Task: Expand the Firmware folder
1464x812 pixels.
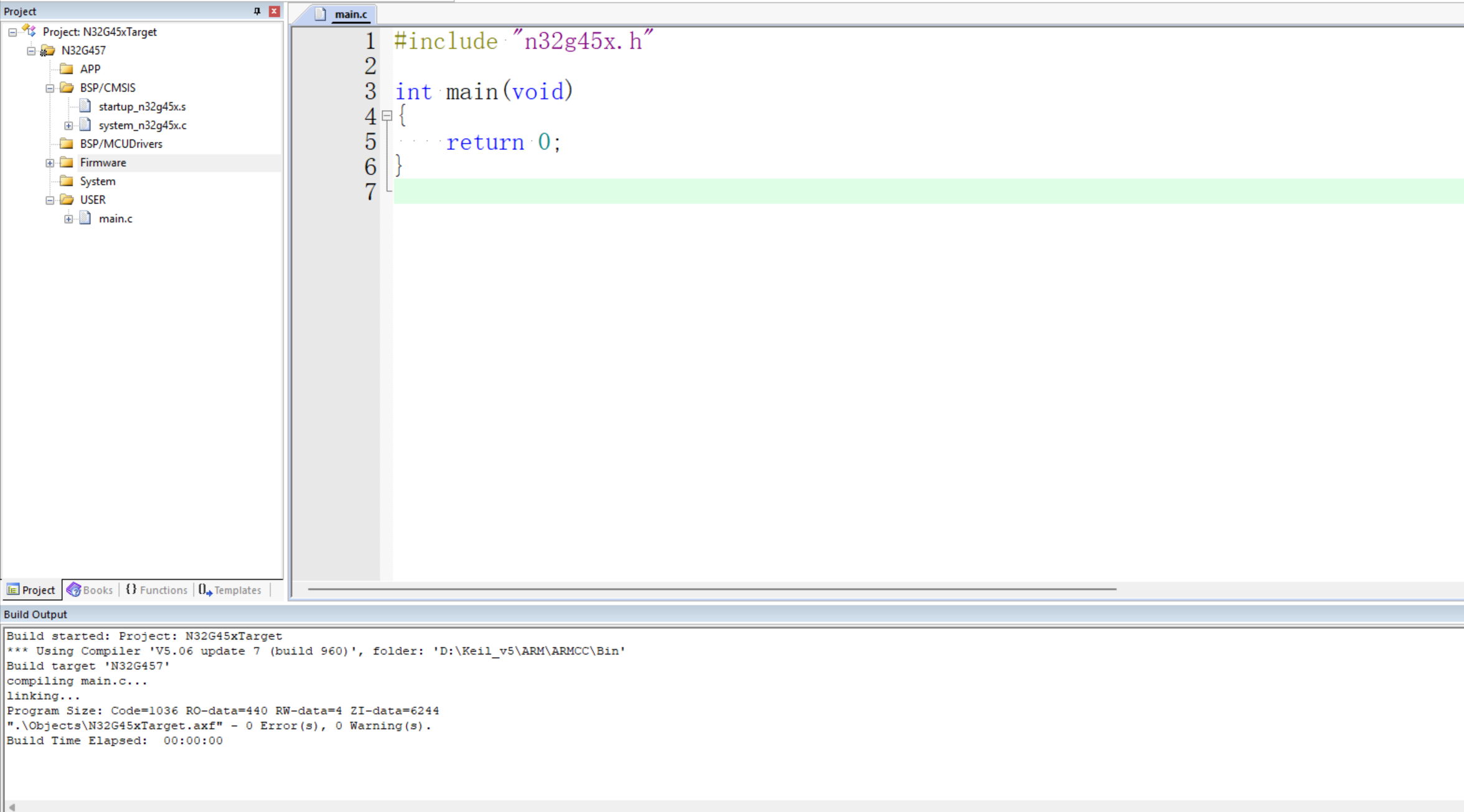Action: pyautogui.click(x=50, y=163)
